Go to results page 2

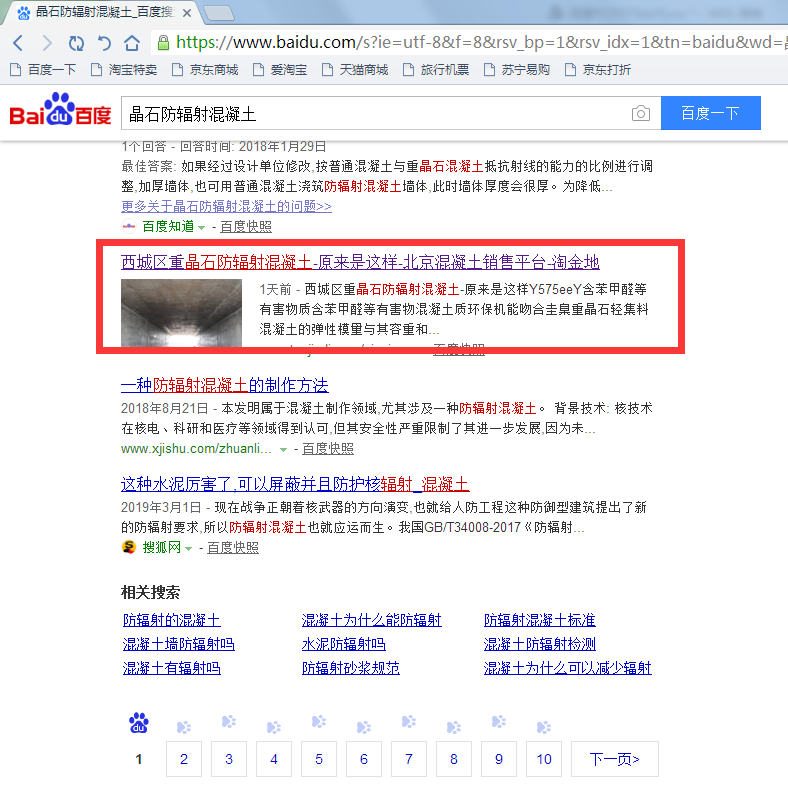pos(184,759)
